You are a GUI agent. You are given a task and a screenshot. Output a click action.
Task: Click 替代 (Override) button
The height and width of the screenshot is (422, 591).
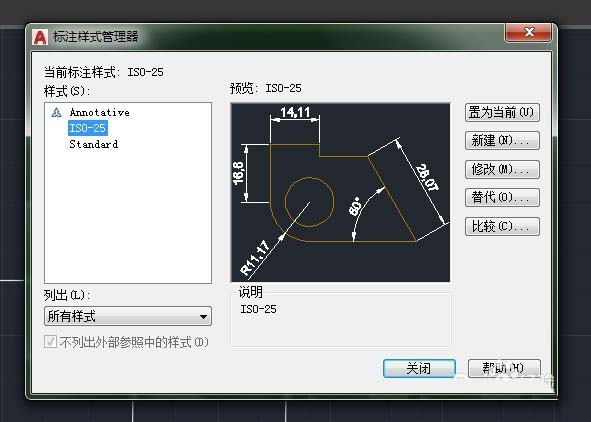tap(502, 197)
